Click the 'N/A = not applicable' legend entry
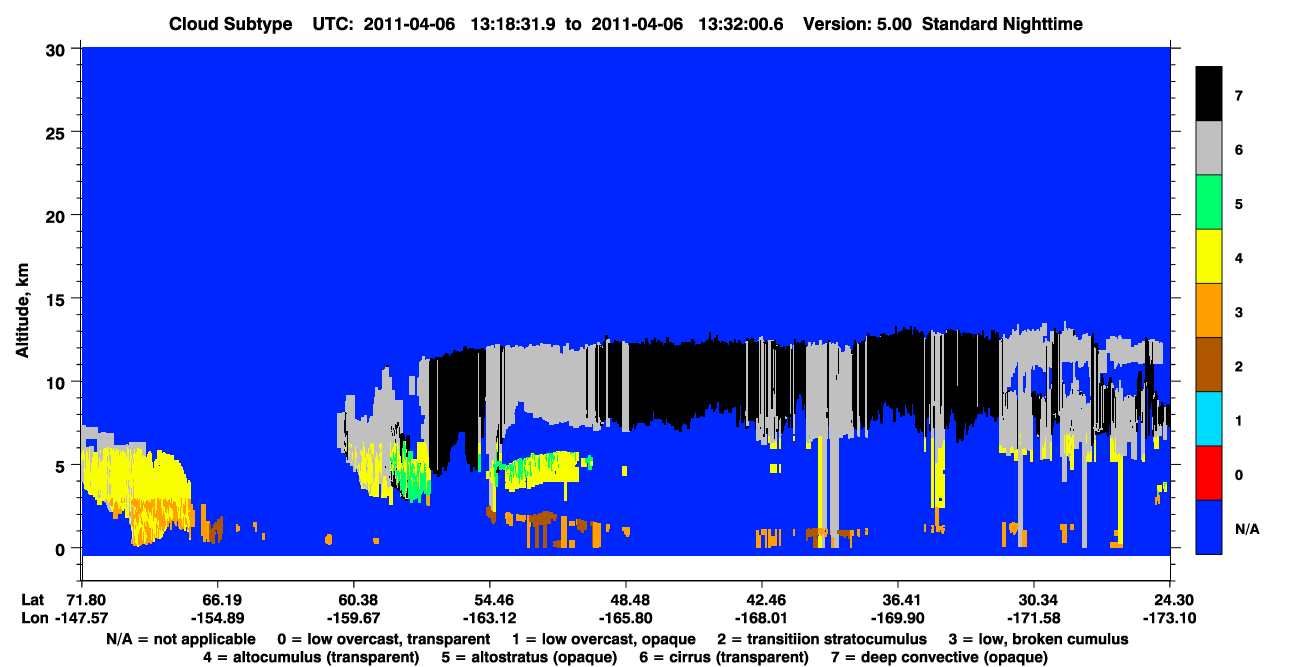The height and width of the screenshot is (667, 1300). click(x=180, y=639)
